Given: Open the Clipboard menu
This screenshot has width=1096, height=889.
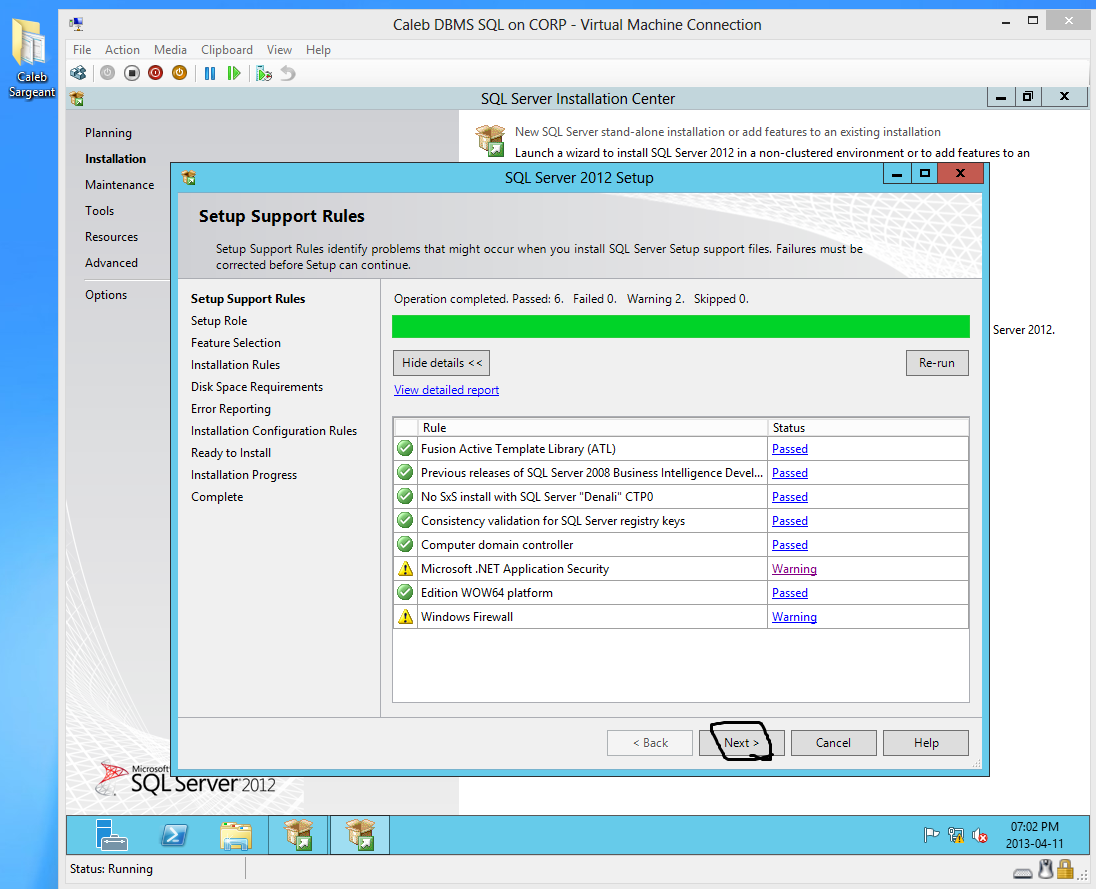Looking at the screenshot, I should [x=227, y=50].
